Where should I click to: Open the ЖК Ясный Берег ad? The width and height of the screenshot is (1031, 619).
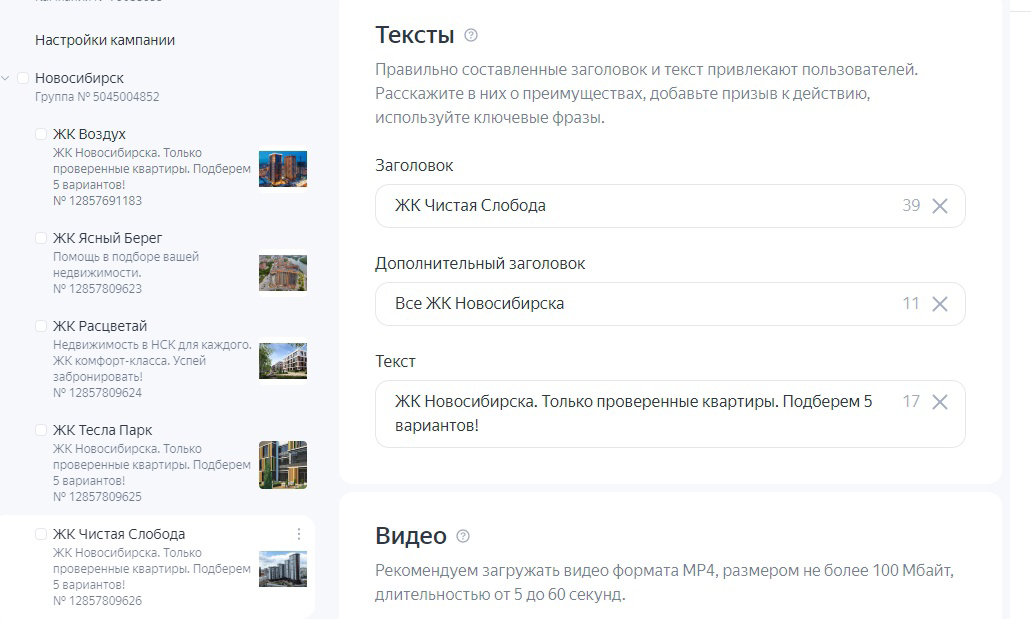[x=107, y=238]
